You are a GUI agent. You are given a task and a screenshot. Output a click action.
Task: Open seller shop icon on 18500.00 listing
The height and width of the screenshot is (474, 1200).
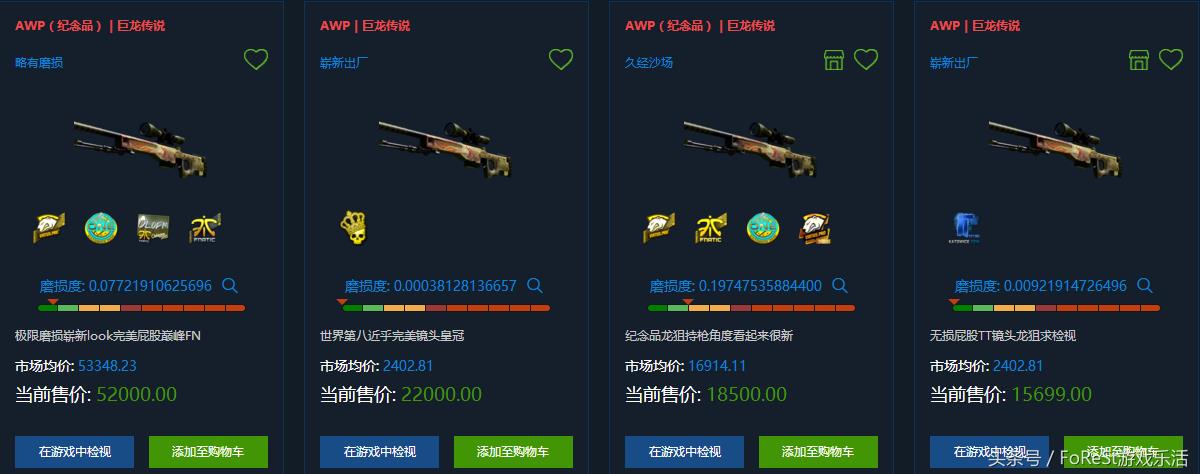click(834, 60)
